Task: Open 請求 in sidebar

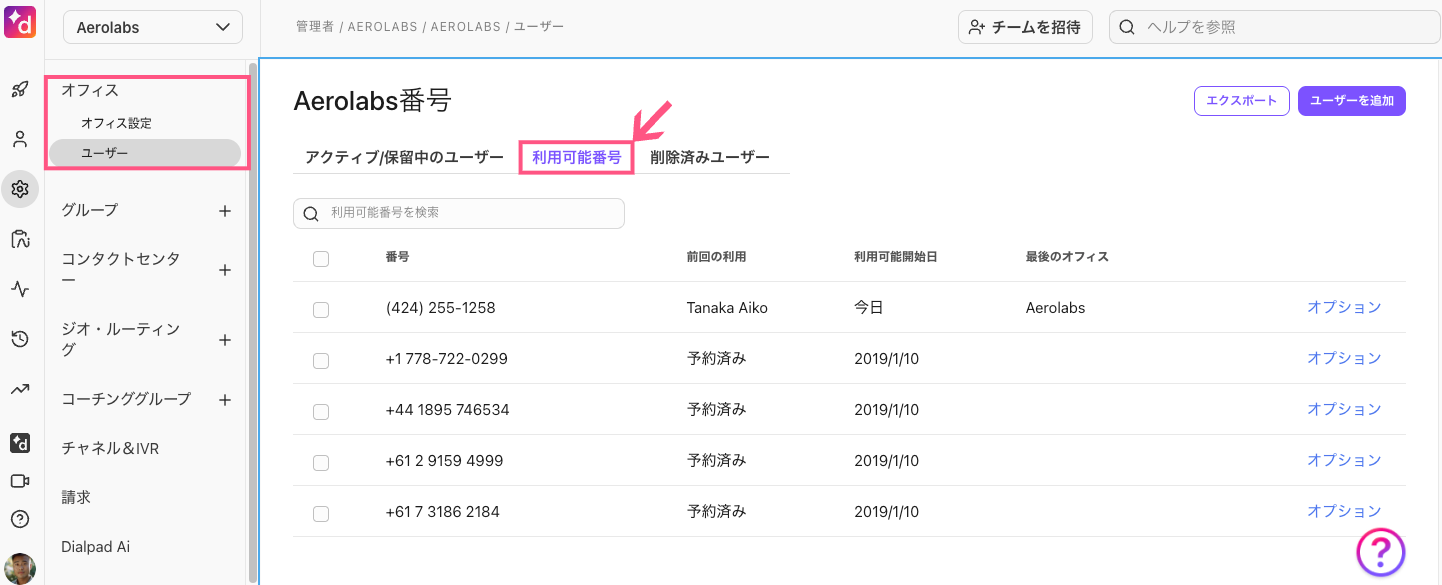Action: 76,497
